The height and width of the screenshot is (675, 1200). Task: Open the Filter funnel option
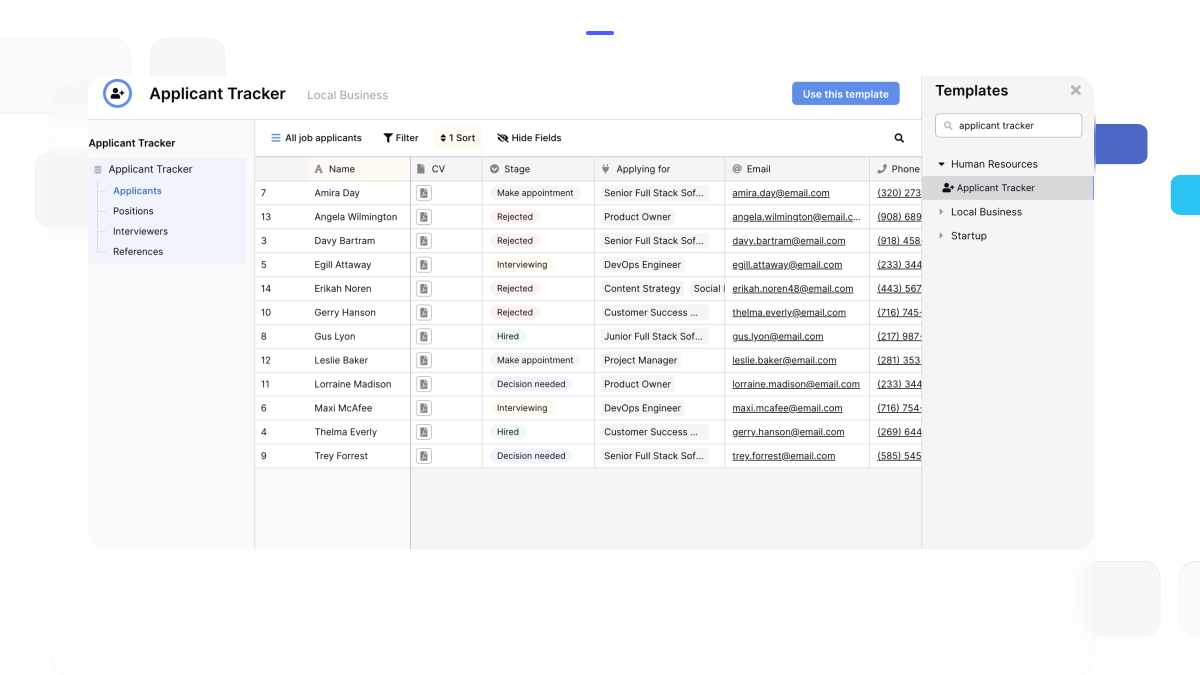(401, 138)
